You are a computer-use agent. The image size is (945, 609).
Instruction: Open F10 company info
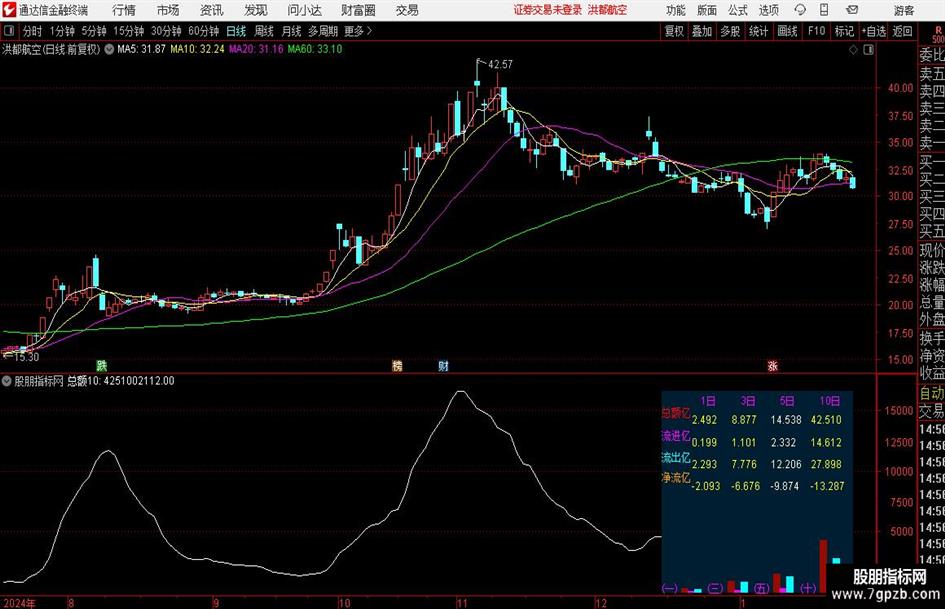[816, 31]
